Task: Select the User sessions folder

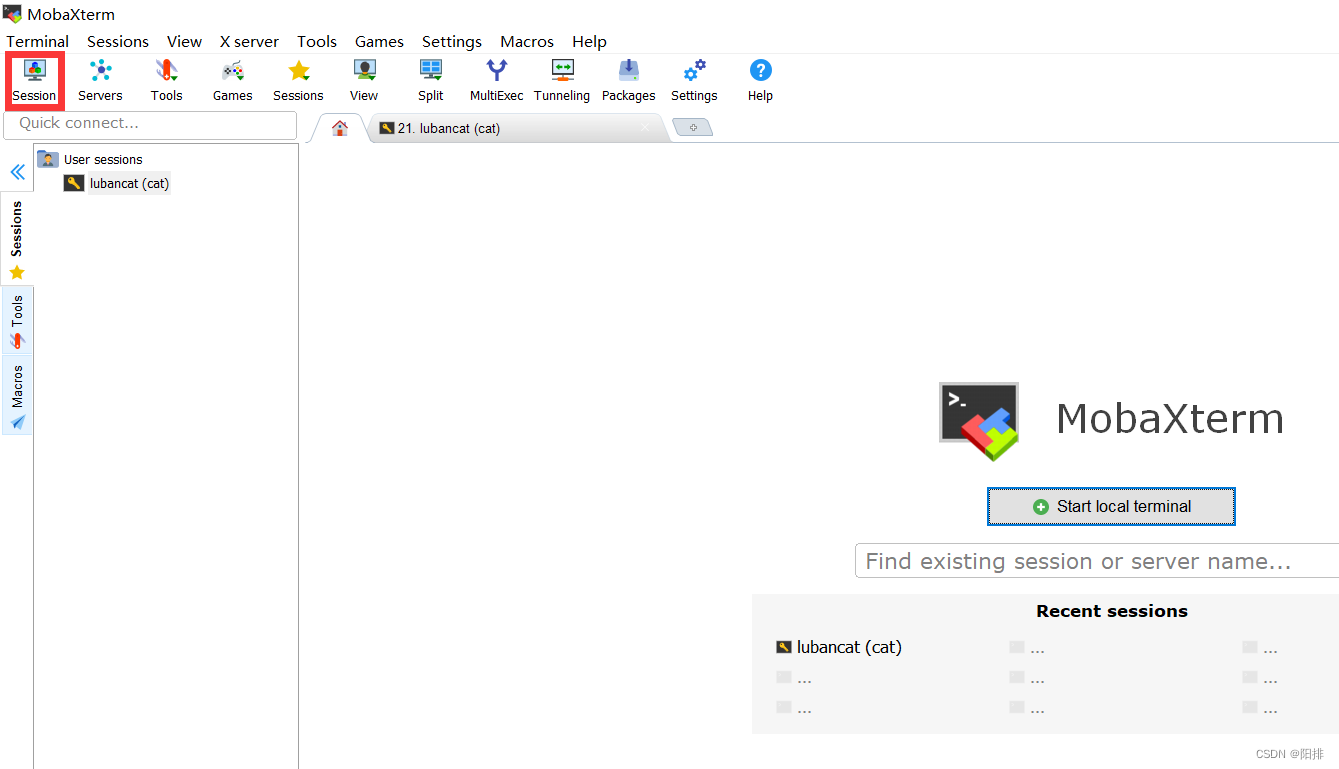Action: (91, 159)
